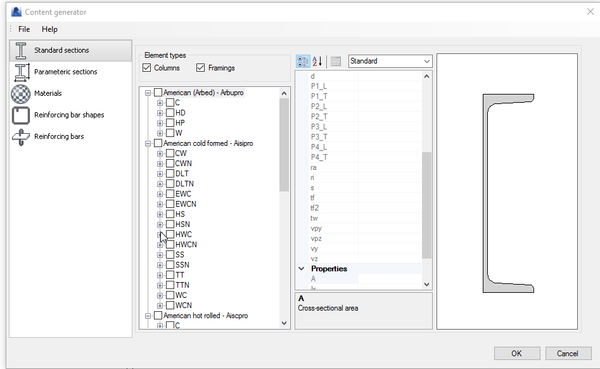Select the TT tree item label
The height and width of the screenshot is (369, 600).
point(180,275)
